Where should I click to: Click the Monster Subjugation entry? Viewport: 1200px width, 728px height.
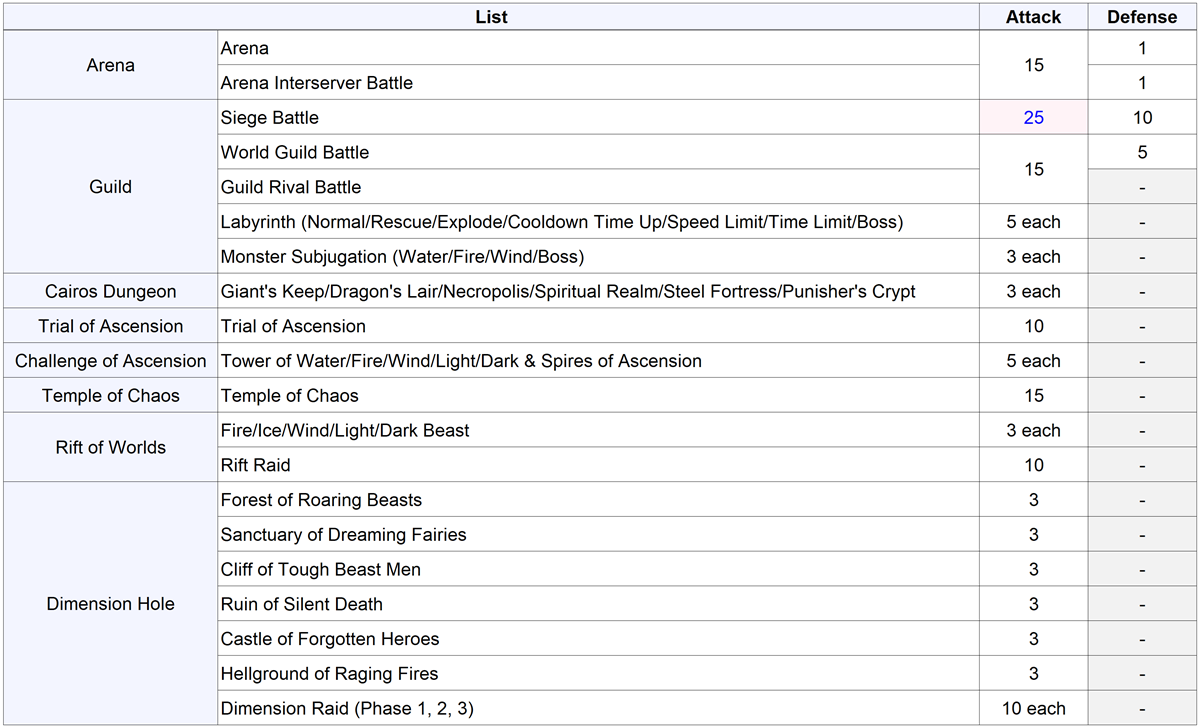(402, 257)
